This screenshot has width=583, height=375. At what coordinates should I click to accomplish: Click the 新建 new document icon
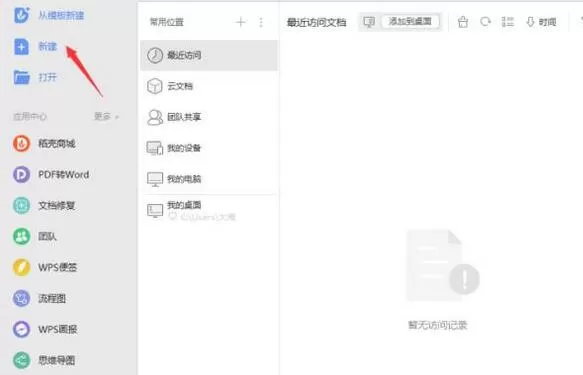click(21, 46)
